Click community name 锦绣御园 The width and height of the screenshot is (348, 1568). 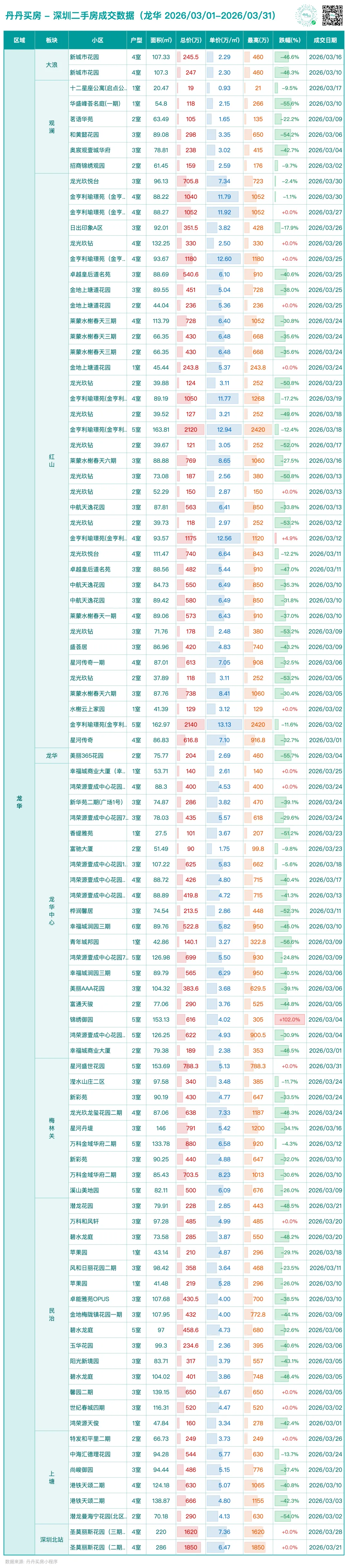(x=82, y=1020)
